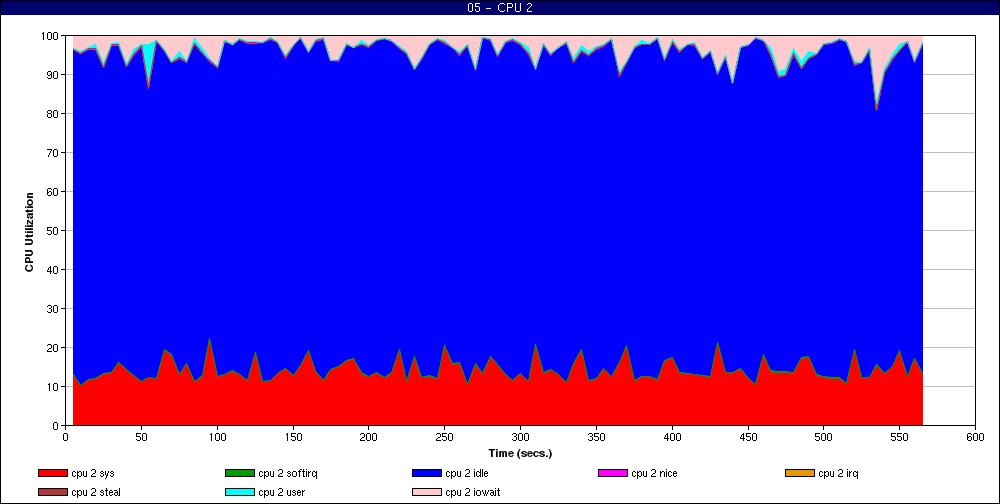Select the 'cpu 2 user' legend label
This screenshot has height=504, width=1000.
[x=283, y=493]
